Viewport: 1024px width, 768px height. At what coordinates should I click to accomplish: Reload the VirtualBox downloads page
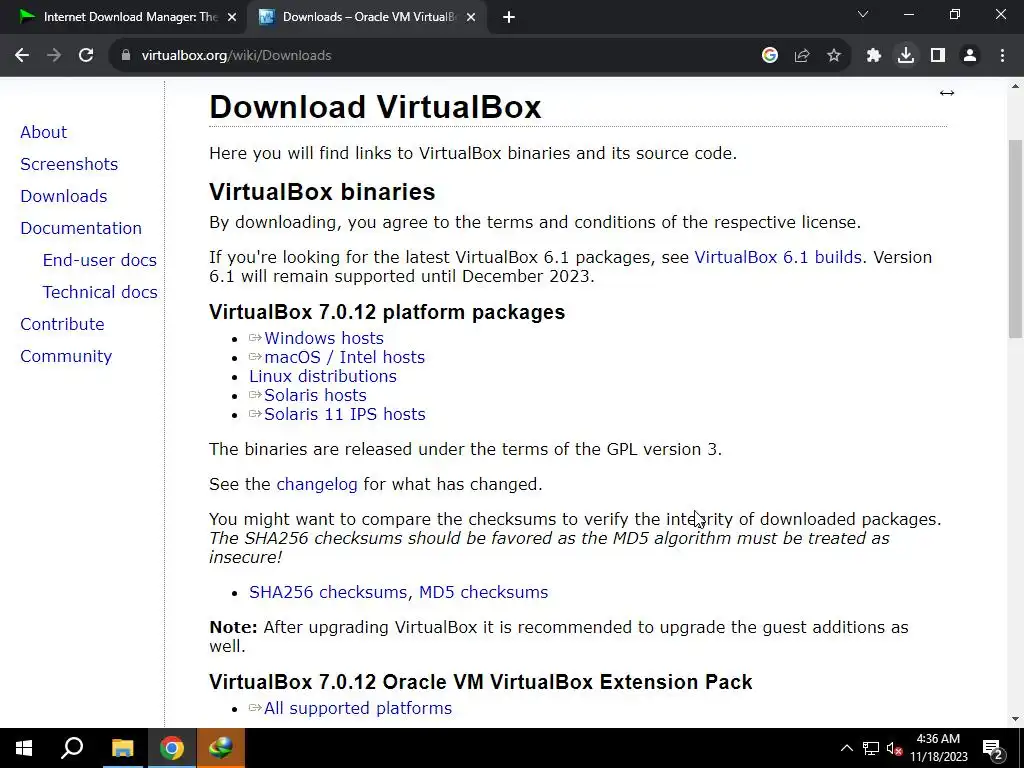click(86, 56)
